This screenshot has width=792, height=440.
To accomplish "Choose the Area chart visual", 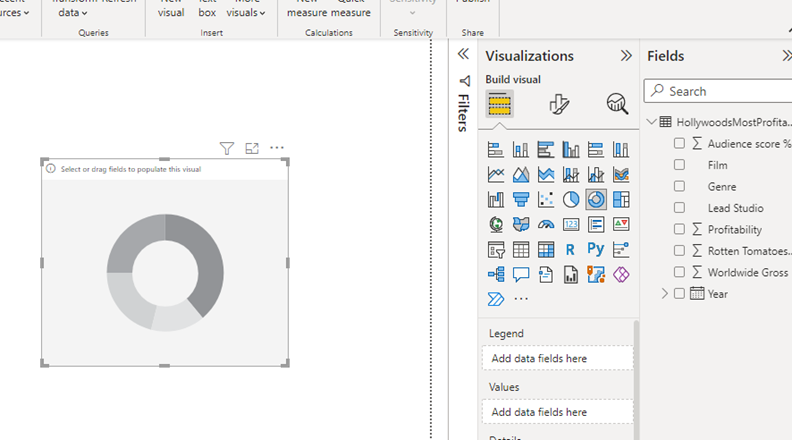I will click(521, 175).
